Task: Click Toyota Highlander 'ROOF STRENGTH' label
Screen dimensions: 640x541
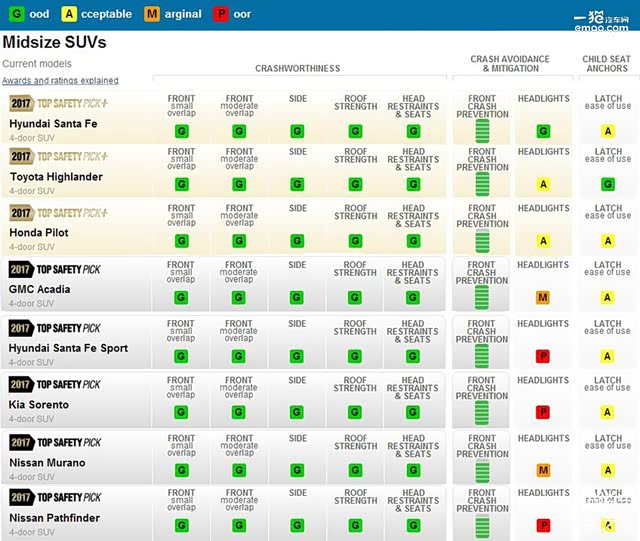Action: point(356,156)
